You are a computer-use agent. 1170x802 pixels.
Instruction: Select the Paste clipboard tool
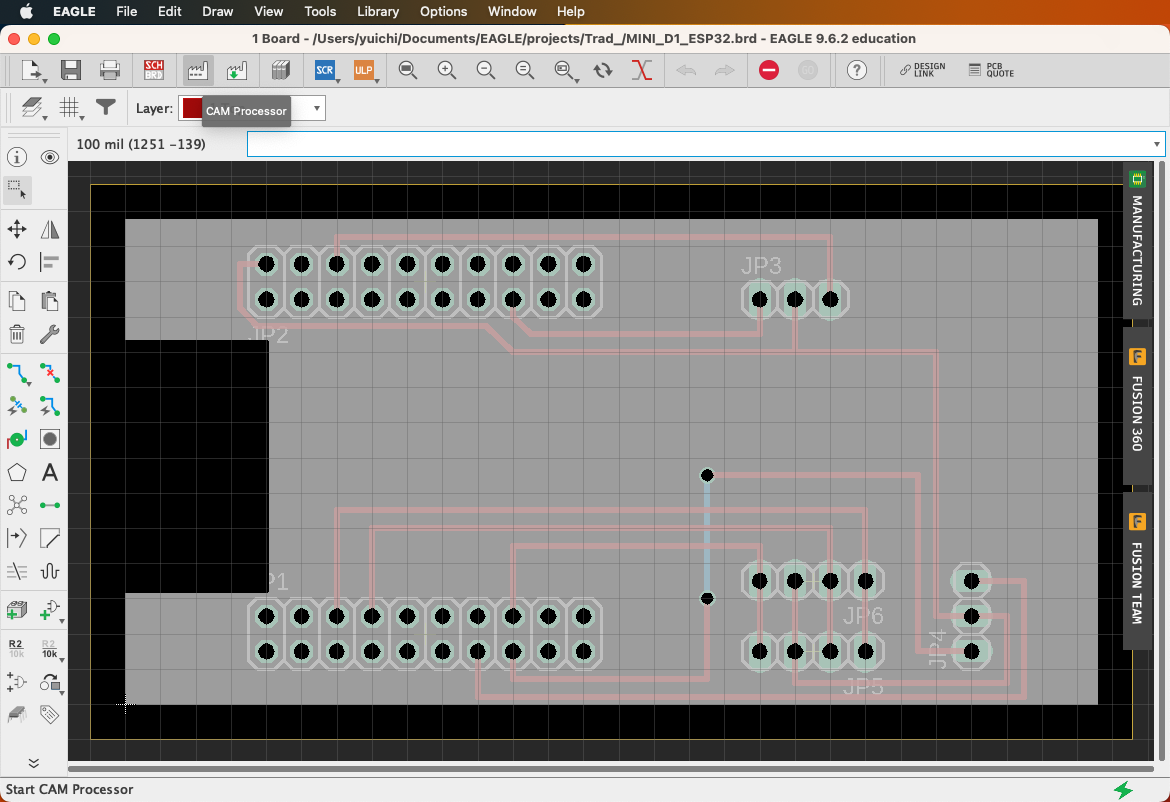(x=50, y=301)
